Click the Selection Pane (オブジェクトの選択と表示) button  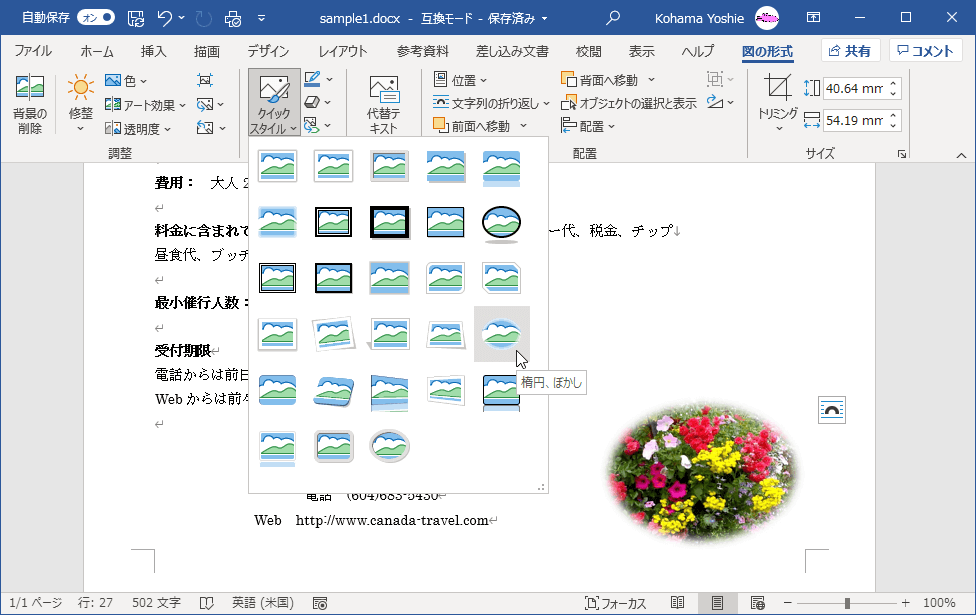[x=629, y=103]
